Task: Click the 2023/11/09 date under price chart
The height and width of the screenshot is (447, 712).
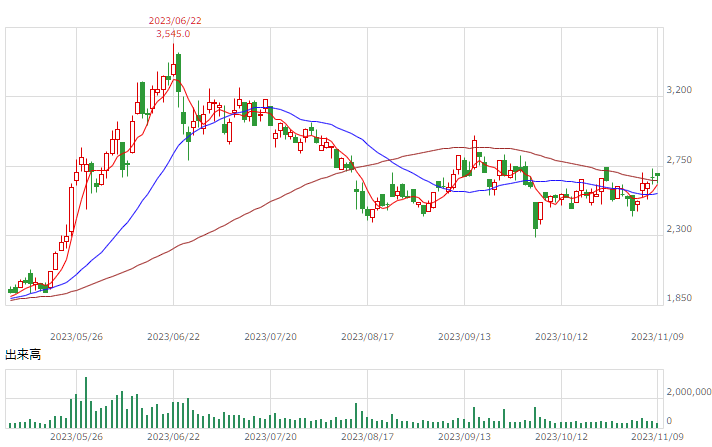Action: pos(657,337)
